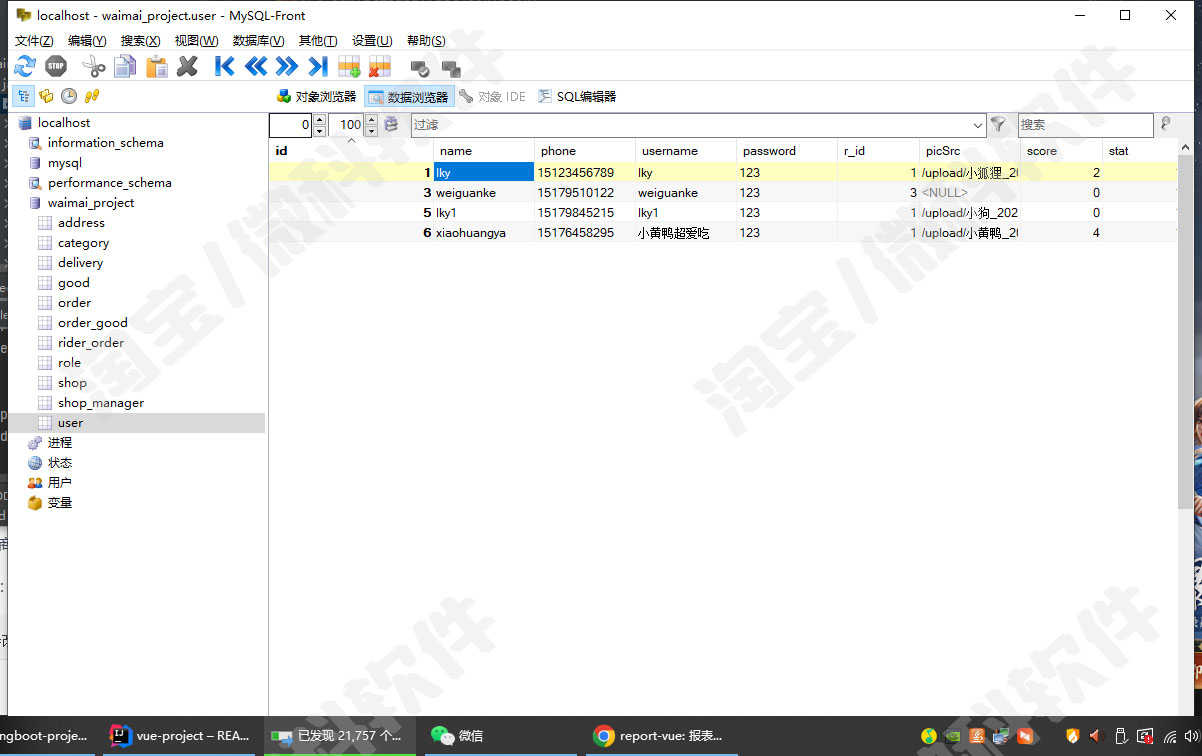This screenshot has width=1202, height=756.
Task: Click the filter funnel icon
Action: 998,125
